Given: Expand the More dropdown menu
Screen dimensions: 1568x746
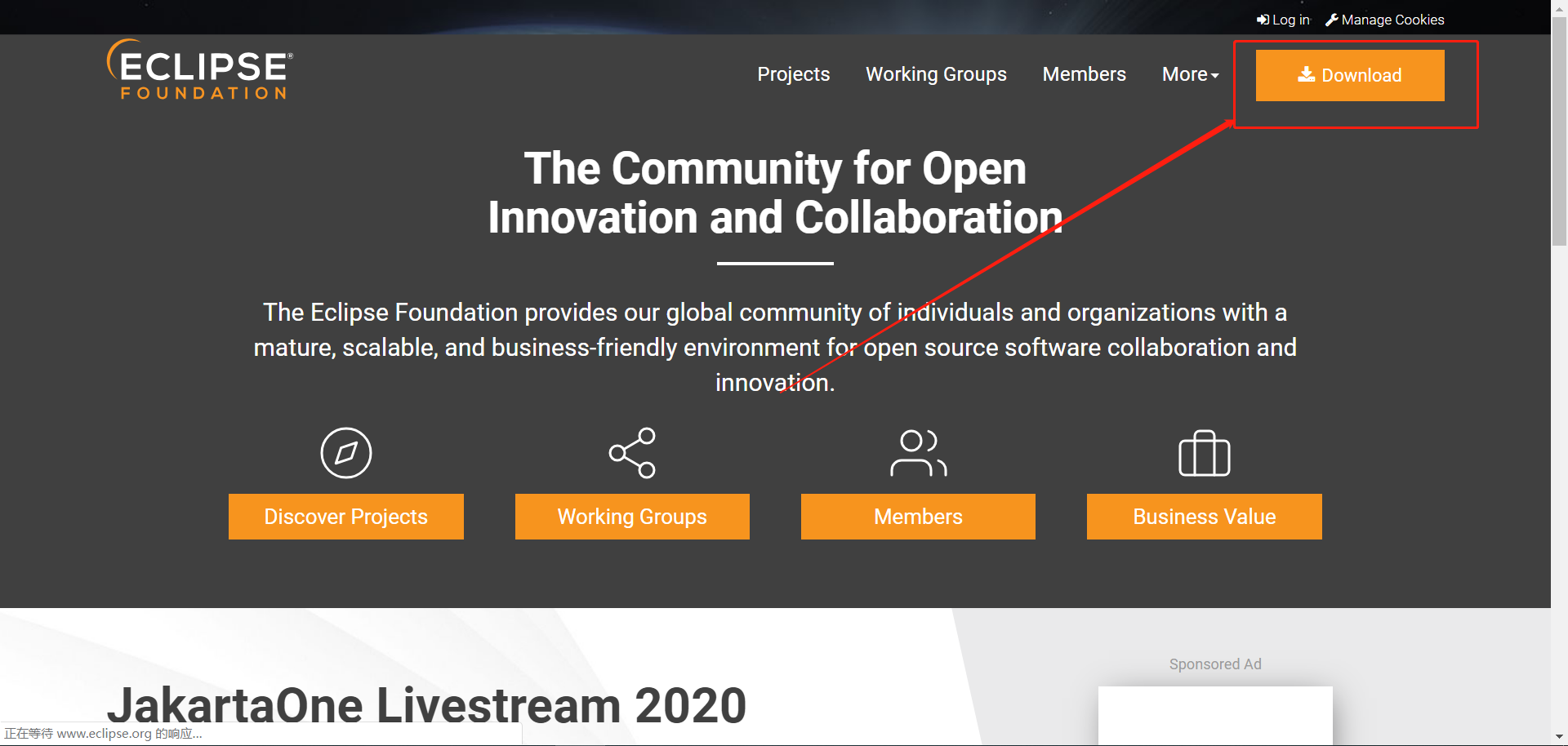Looking at the screenshot, I should coord(1190,74).
